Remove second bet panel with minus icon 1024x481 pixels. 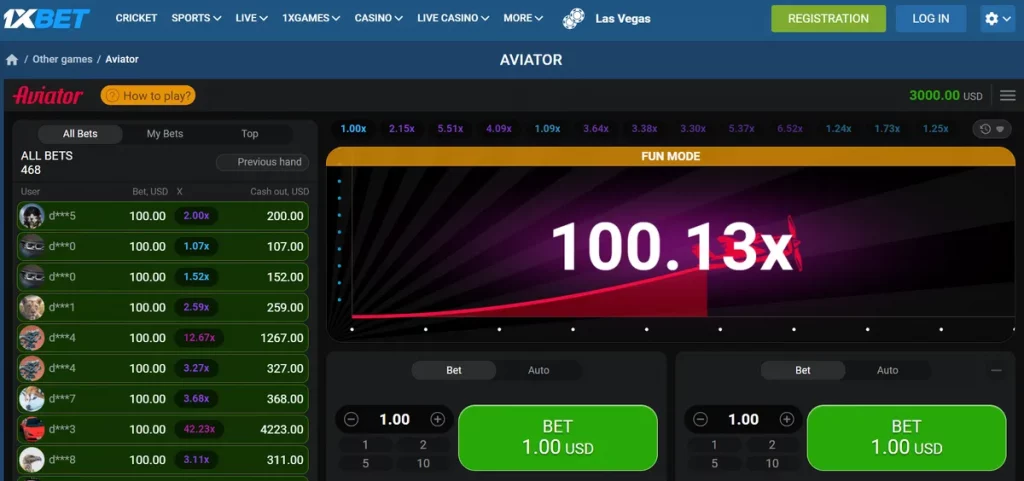point(996,370)
